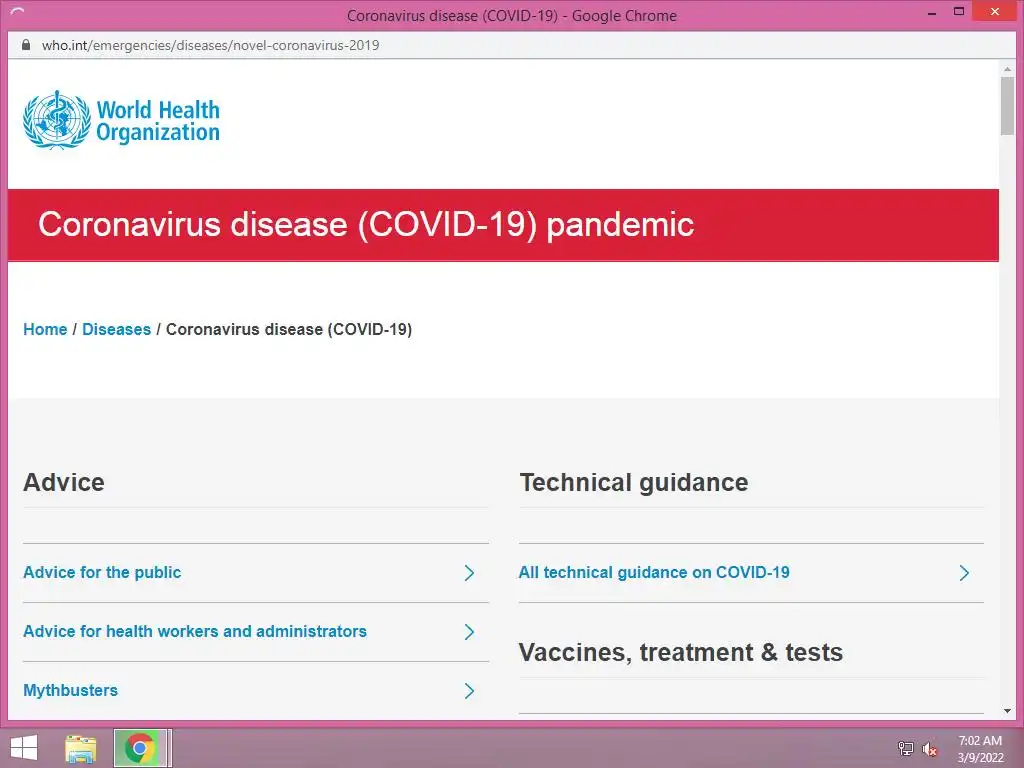
Task: Click the Technical guidance heading
Action: tap(633, 483)
